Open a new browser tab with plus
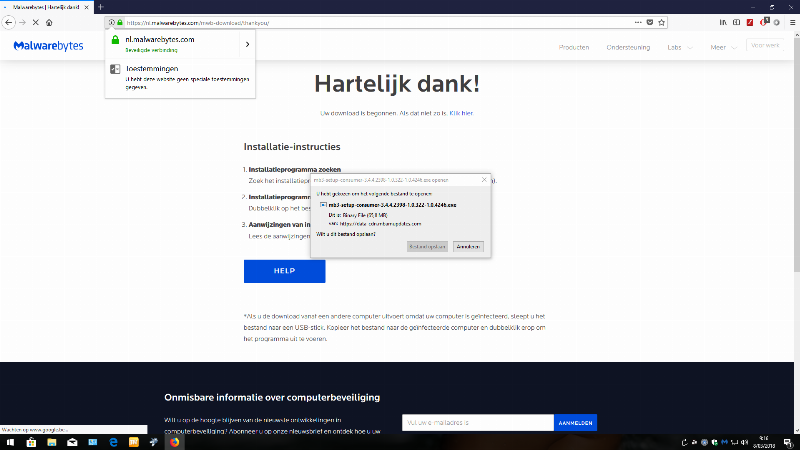800x450 pixels. 101,7
